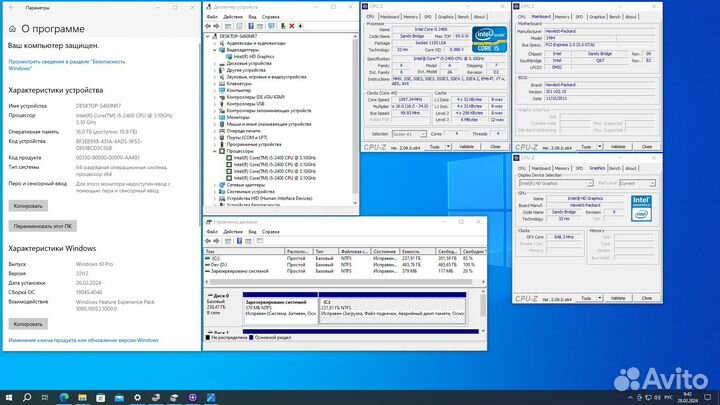This screenshot has height=405, width=720.
Task: Go back using the Settings window back arrow
Action: pos(11,8)
